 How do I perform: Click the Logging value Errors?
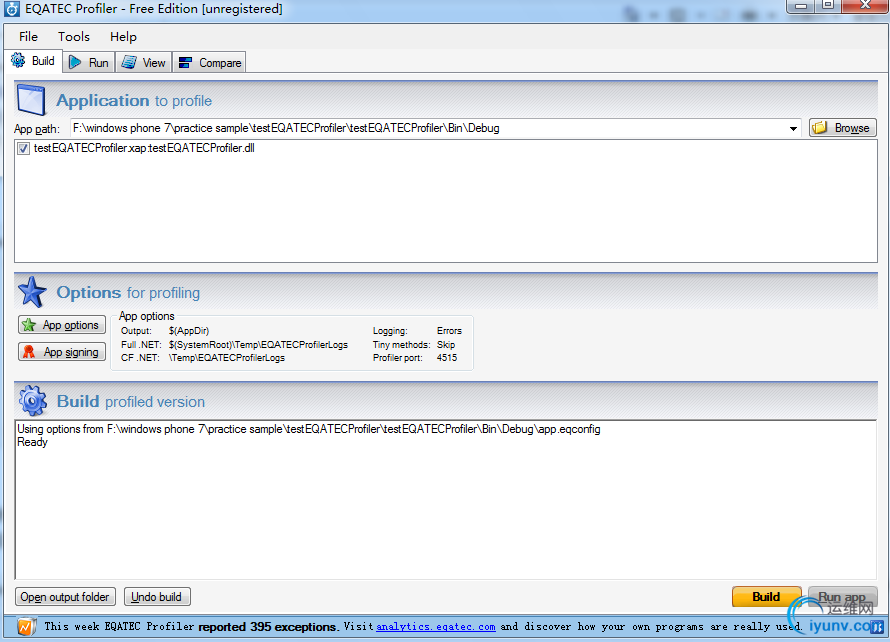(x=449, y=331)
